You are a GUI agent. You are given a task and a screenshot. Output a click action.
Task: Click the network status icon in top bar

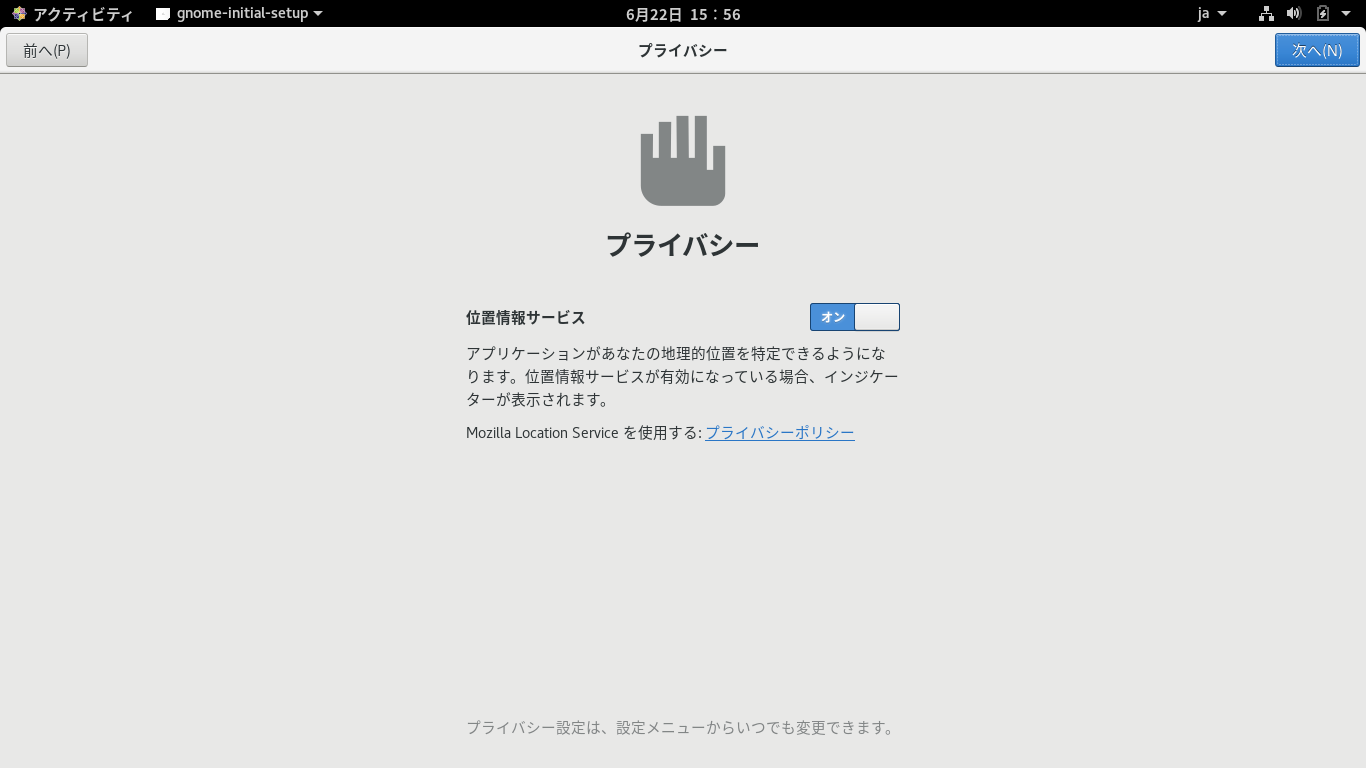point(1266,14)
